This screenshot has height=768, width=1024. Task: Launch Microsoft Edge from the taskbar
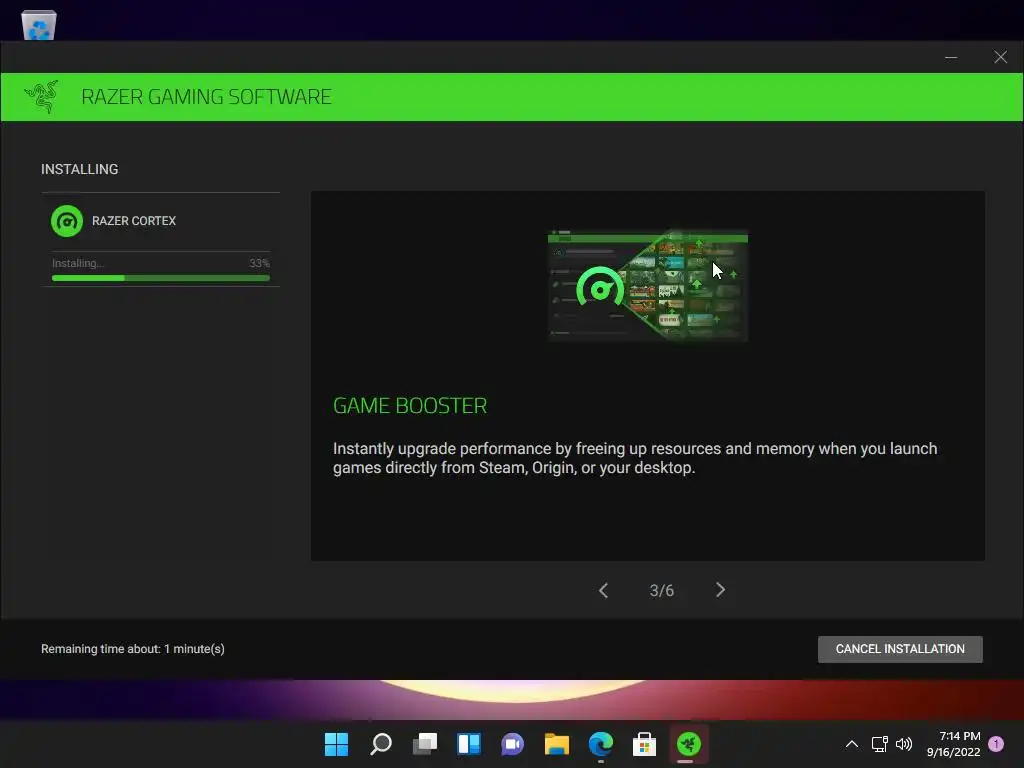(x=601, y=744)
